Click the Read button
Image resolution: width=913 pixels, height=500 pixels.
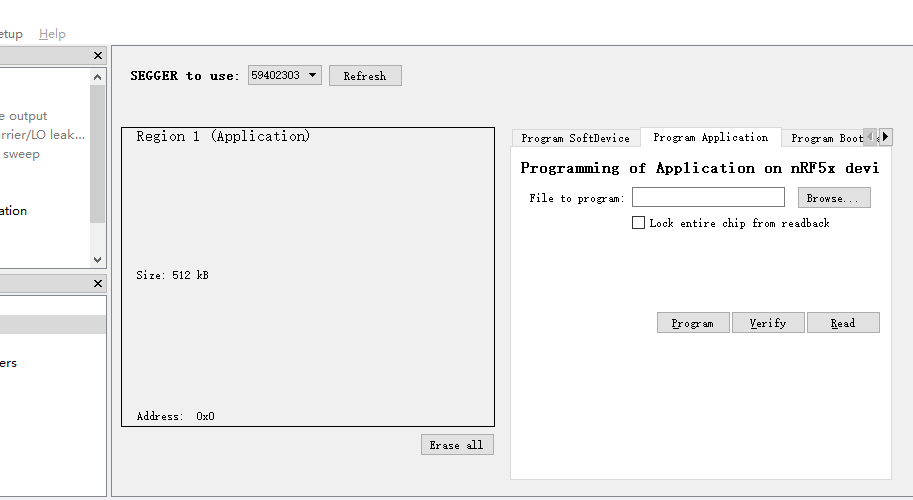coord(842,323)
